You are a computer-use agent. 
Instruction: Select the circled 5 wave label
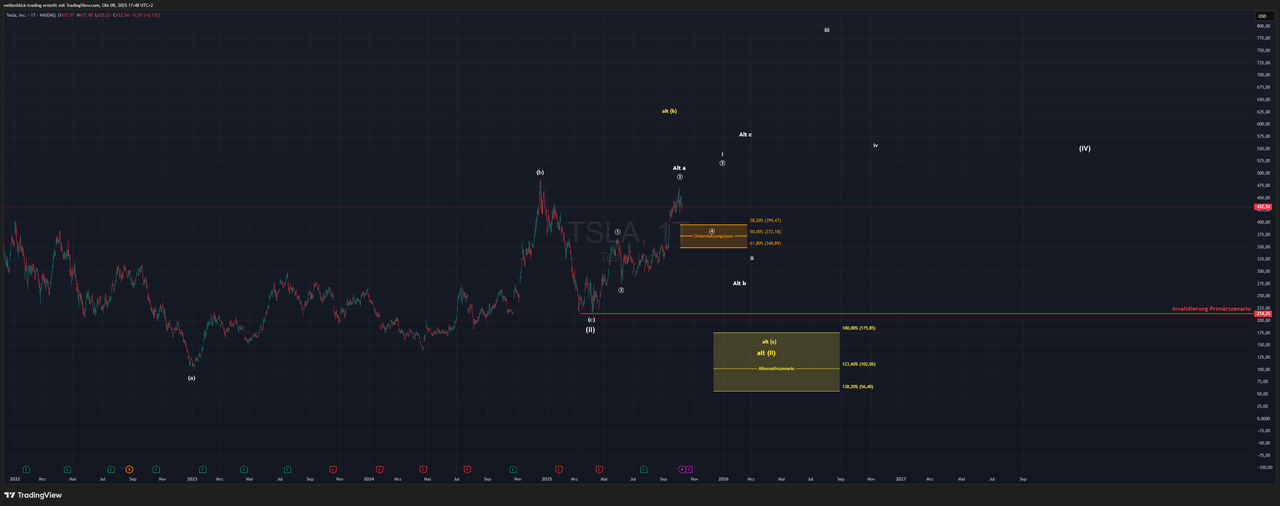click(722, 163)
